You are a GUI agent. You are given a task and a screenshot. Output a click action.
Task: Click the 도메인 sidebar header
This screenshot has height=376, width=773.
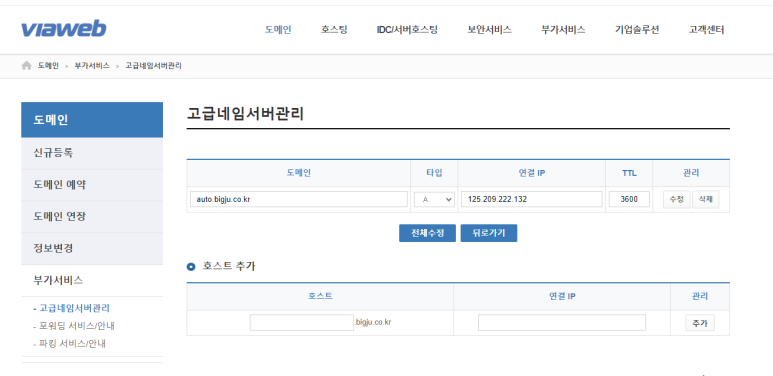[x=92, y=120]
